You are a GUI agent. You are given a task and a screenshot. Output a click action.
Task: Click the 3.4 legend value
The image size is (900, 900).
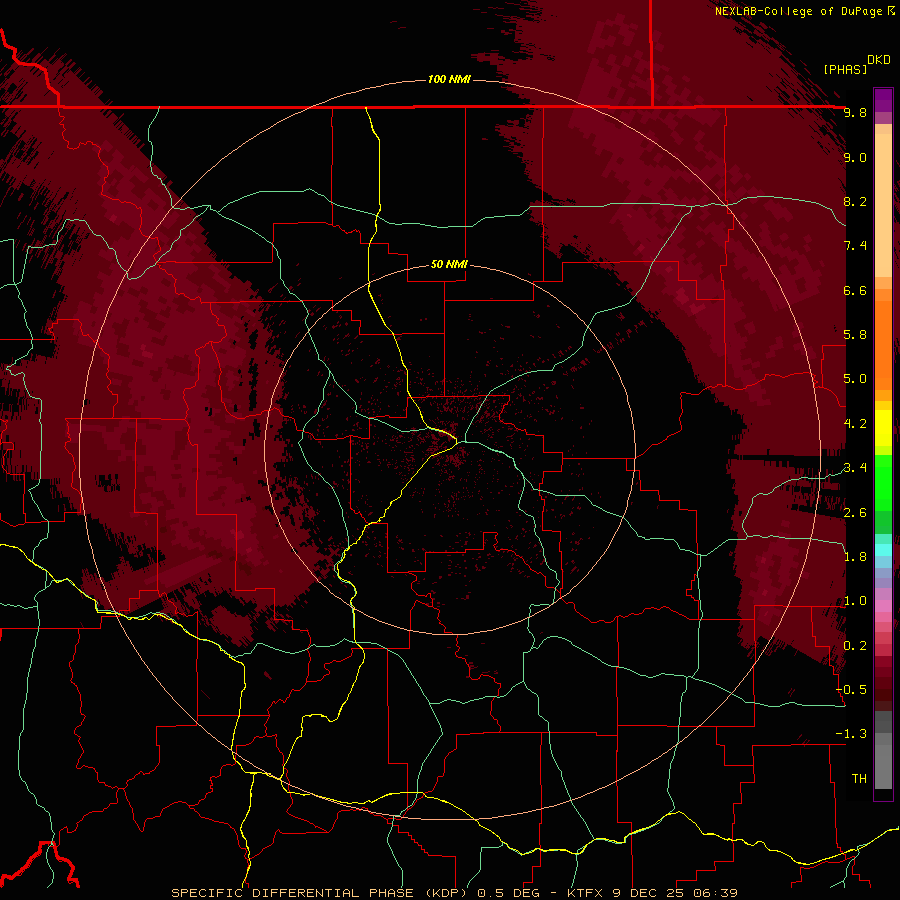pos(855,468)
